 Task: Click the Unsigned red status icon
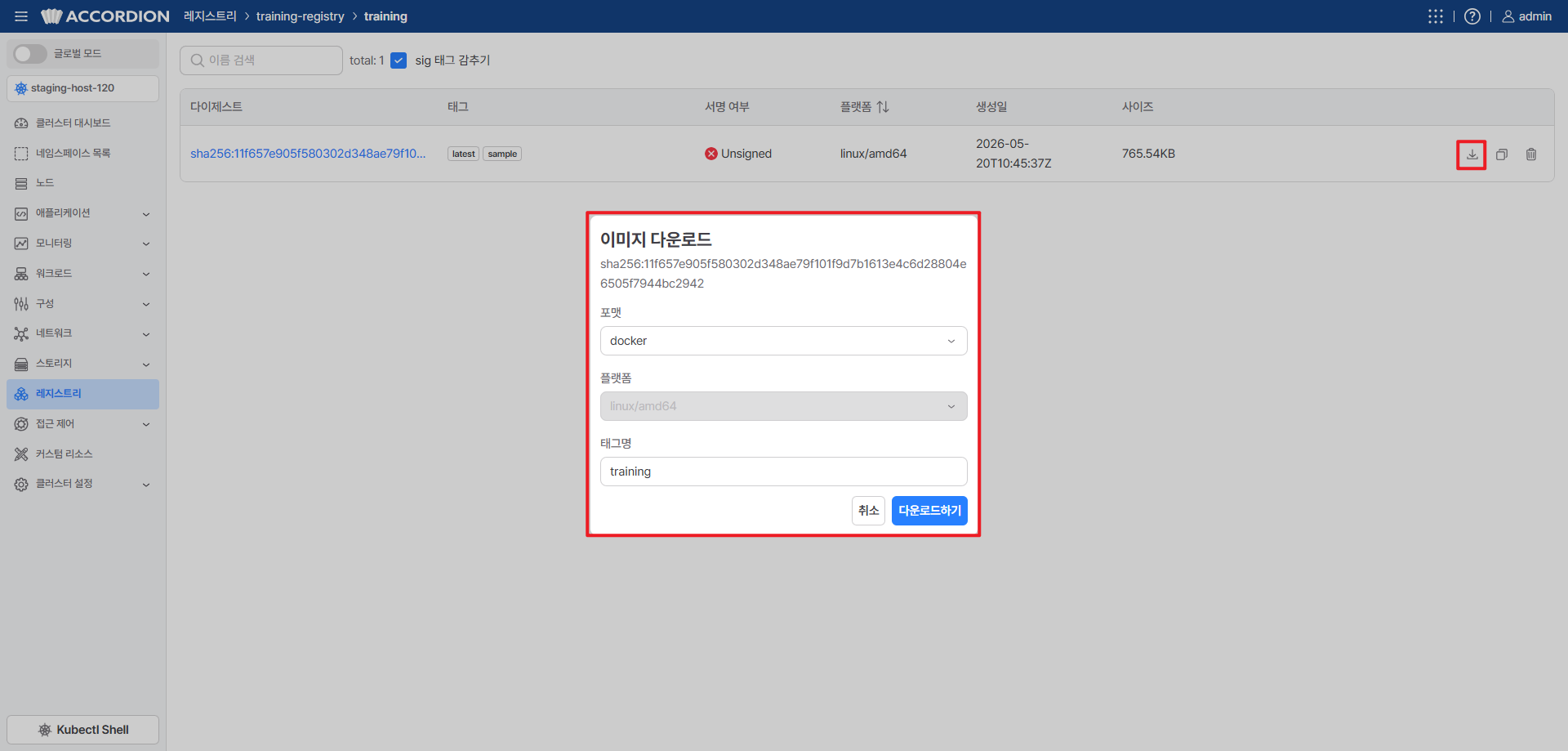click(711, 154)
